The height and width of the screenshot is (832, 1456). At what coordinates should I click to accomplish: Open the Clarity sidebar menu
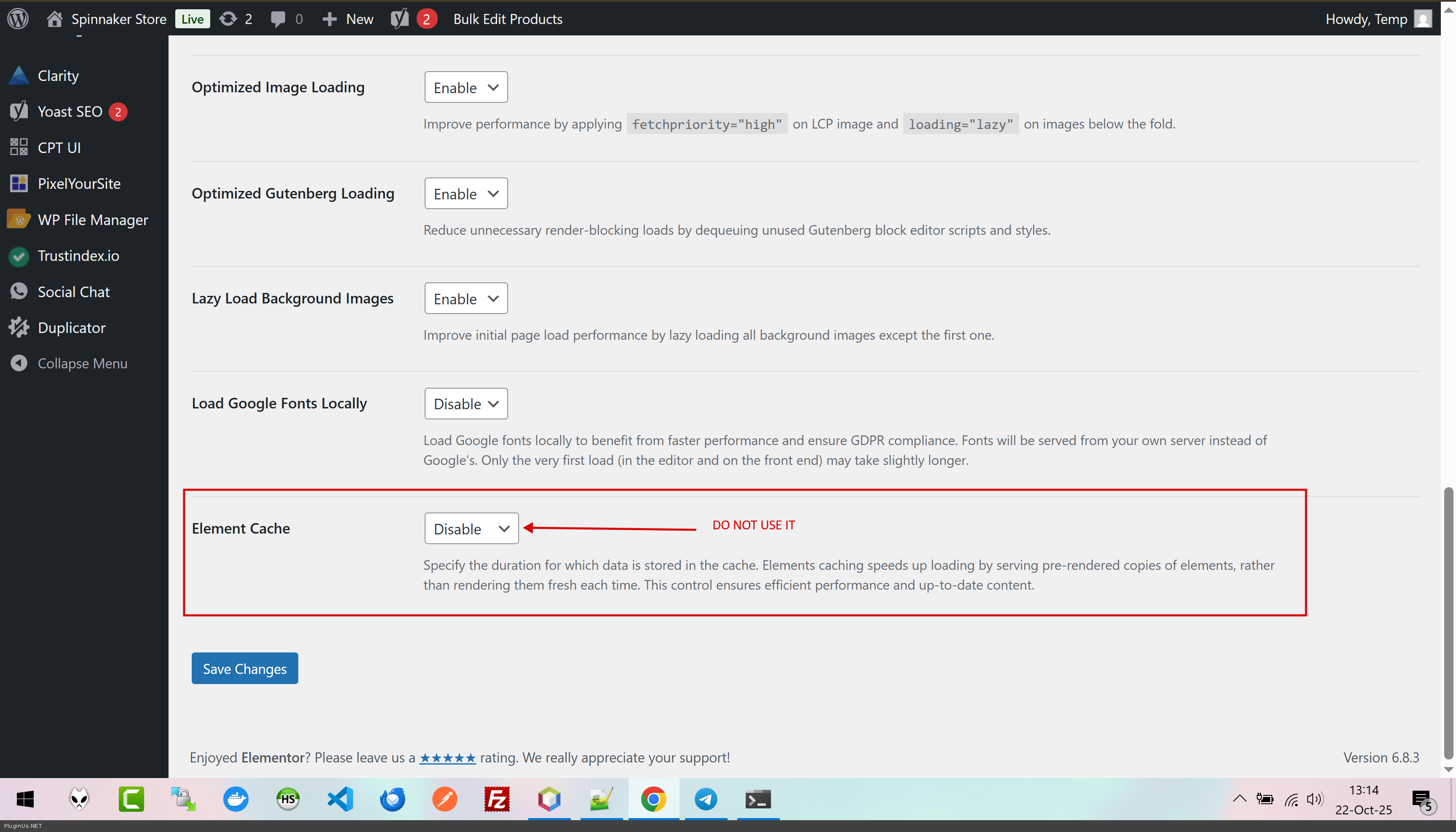[58, 75]
